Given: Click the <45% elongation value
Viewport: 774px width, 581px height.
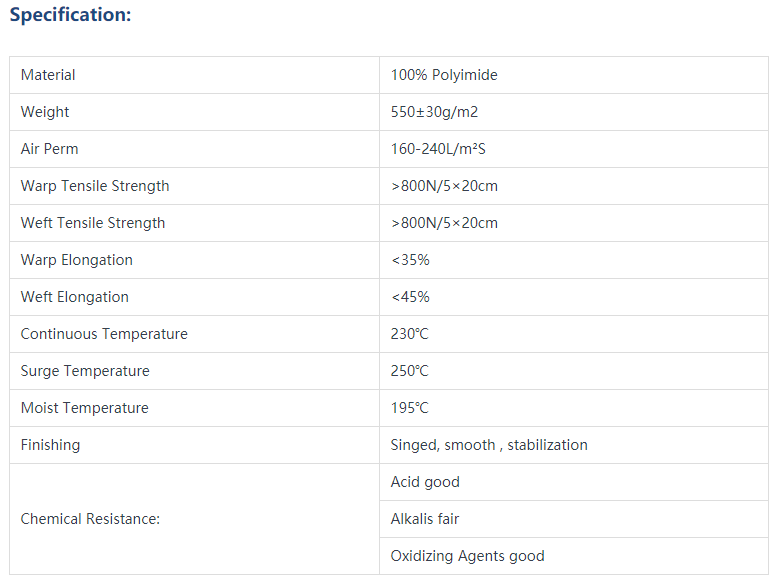Looking at the screenshot, I should click(410, 297).
